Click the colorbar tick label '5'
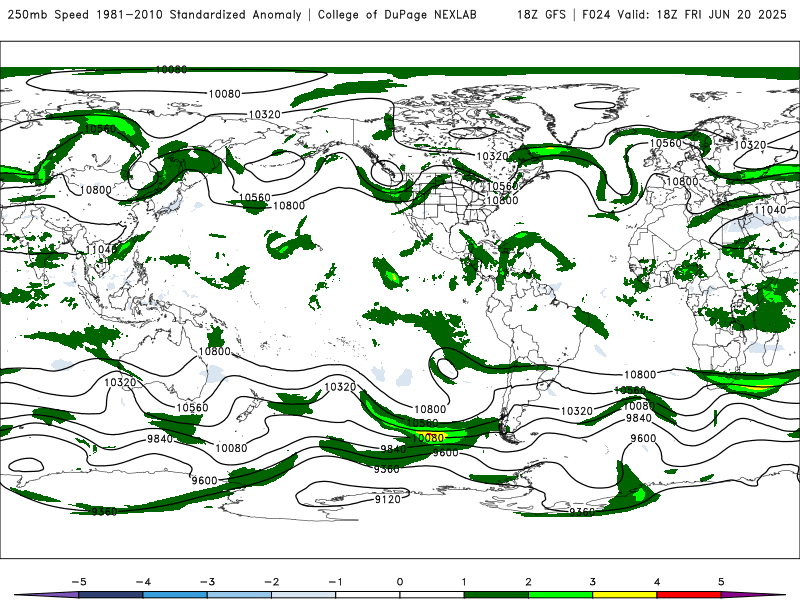This screenshot has height=600, width=800. point(721,582)
